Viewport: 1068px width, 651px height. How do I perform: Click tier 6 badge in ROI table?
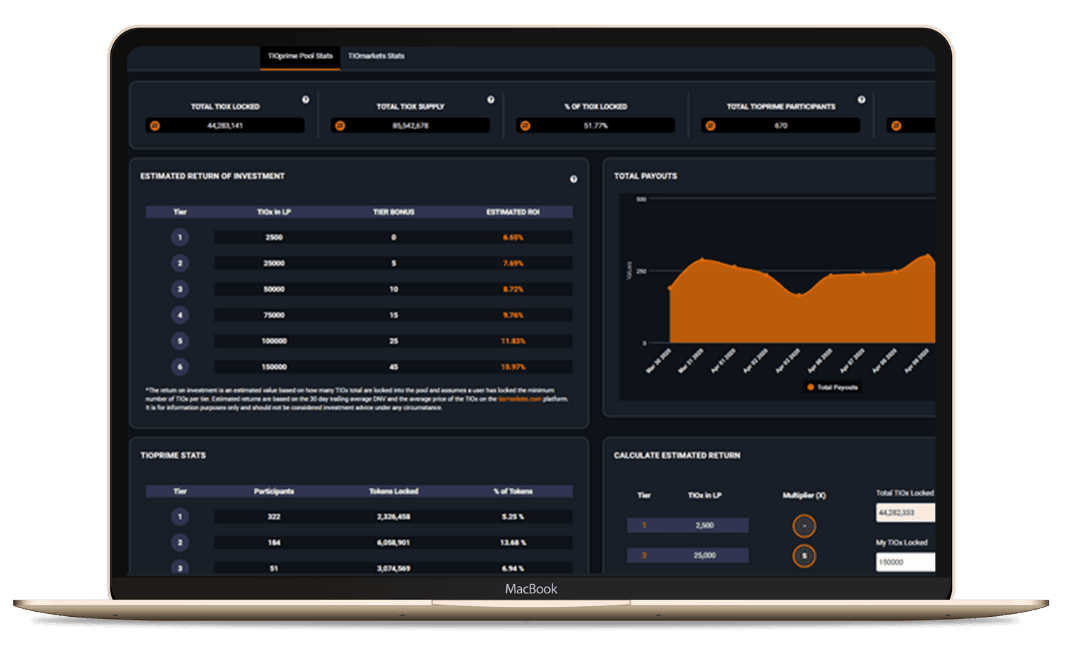[x=180, y=367]
